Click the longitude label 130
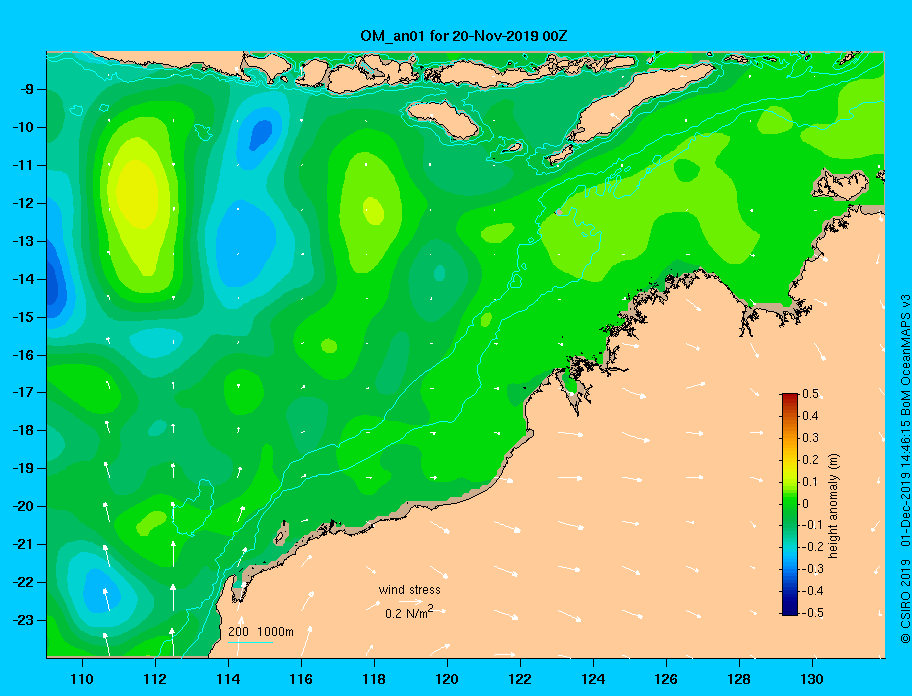This screenshot has width=912, height=696. coord(812,679)
